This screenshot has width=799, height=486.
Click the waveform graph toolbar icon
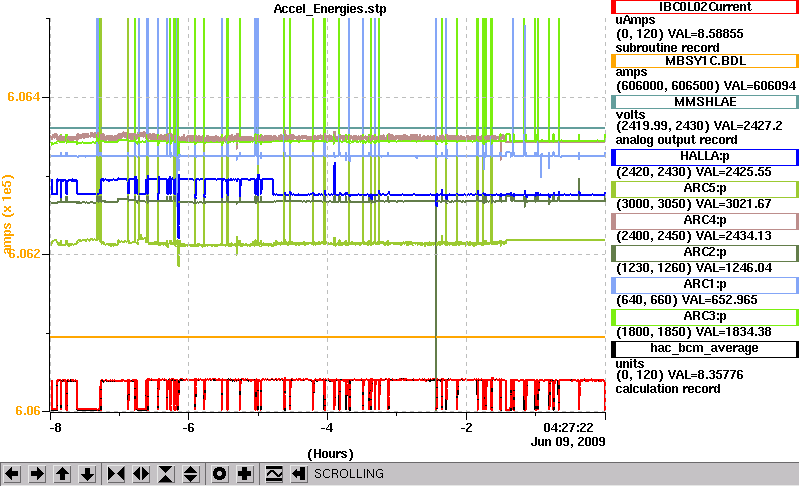274,474
